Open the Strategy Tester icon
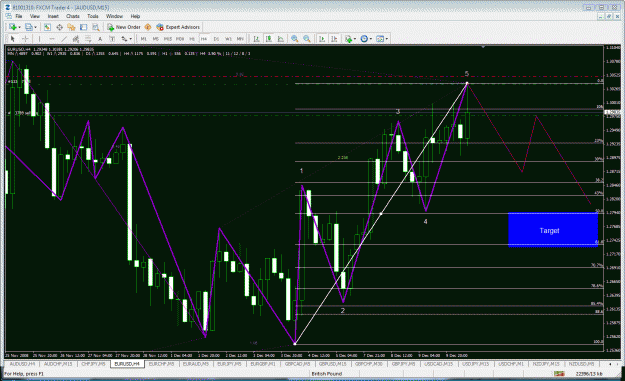This screenshot has width=625, height=381. coord(96,27)
